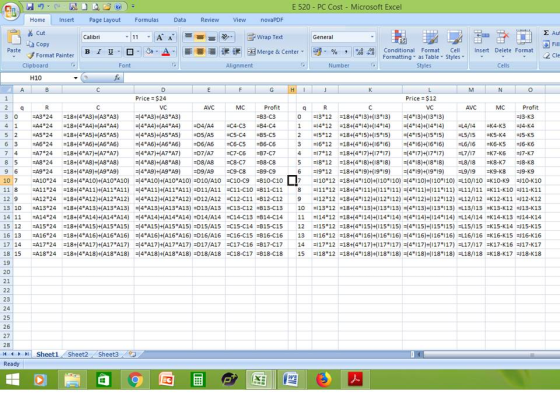Increase decimal places
This screenshot has width=560, height=420.
(x=359, y=52)
